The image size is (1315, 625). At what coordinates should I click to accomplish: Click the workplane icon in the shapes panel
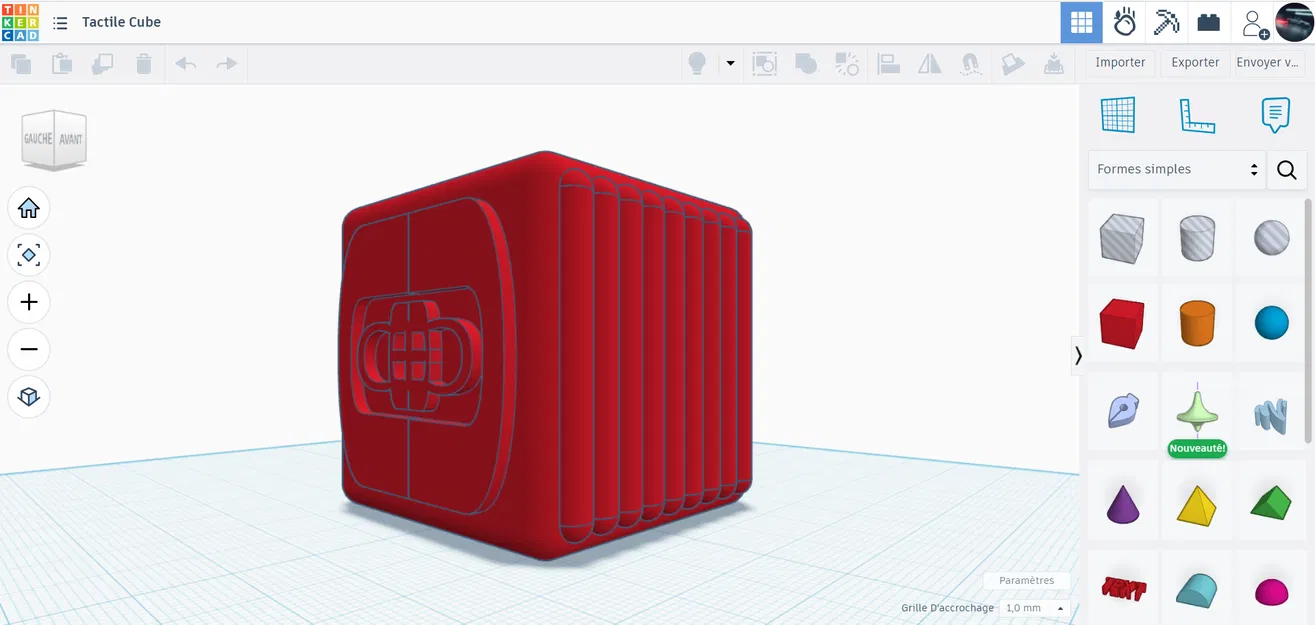1119,114
